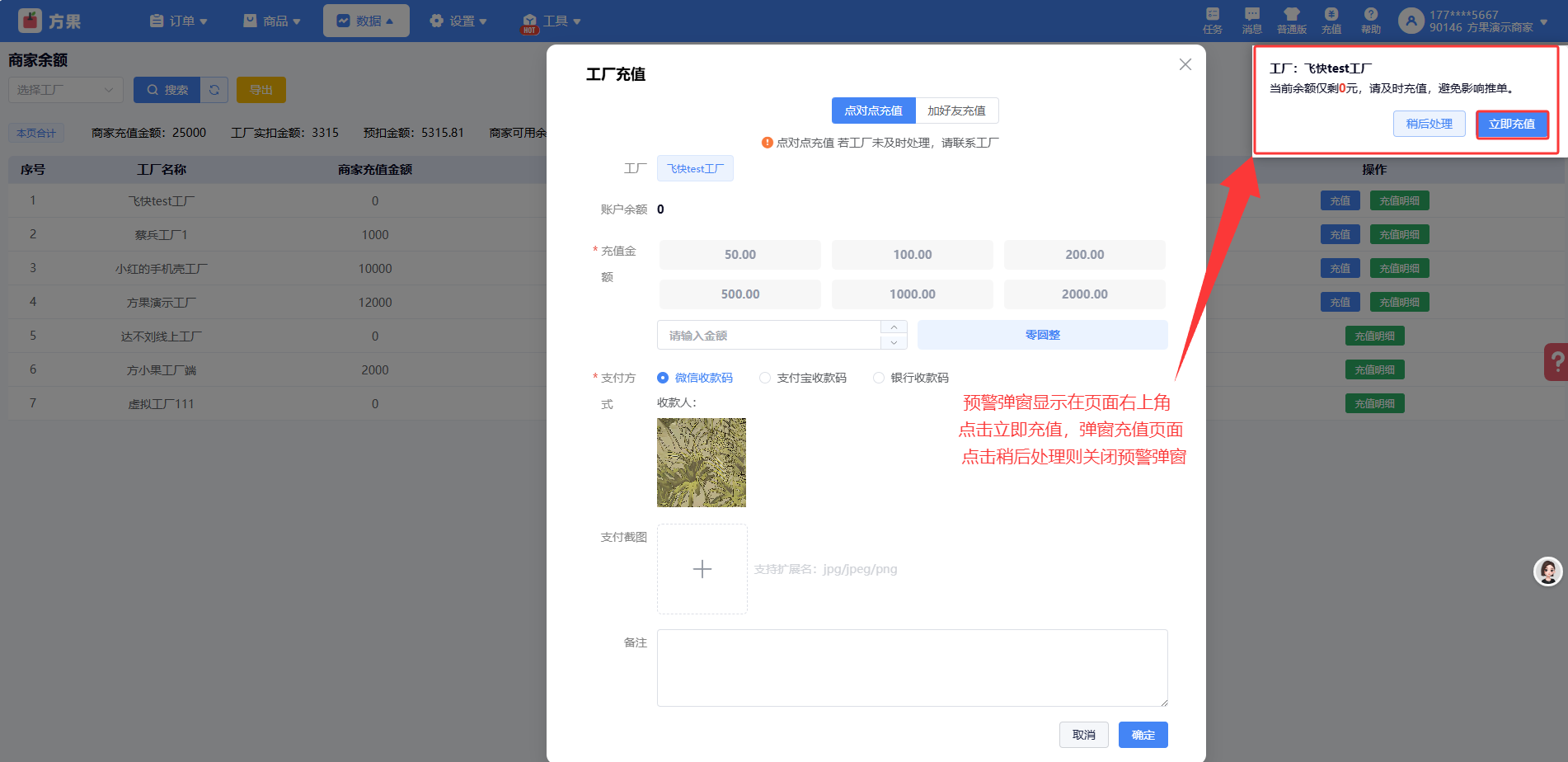1568x762 pixels.
Task: Click the 请输入金额 amount input field
Action: click(768, 336)
